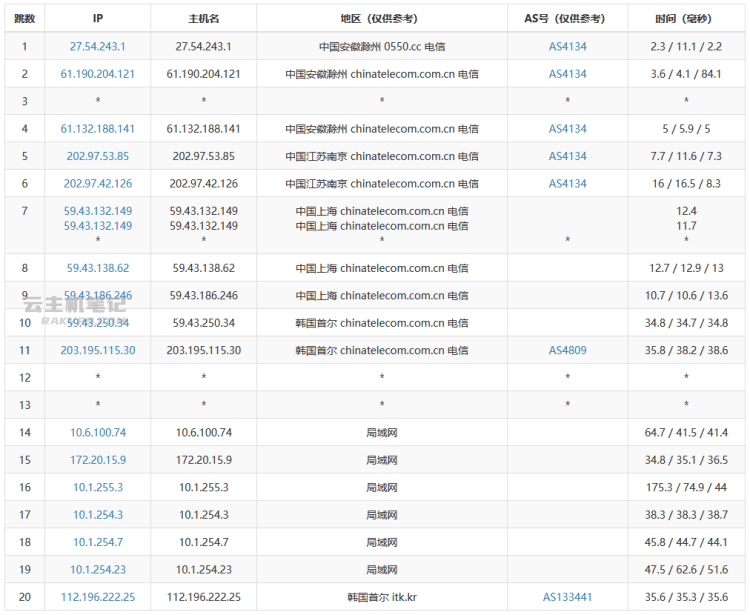The width and height of the screenshot is (750, 615).
Task: Select time value 2.3 / 11.1 / 2.2
Action: (x=686, y=46)
